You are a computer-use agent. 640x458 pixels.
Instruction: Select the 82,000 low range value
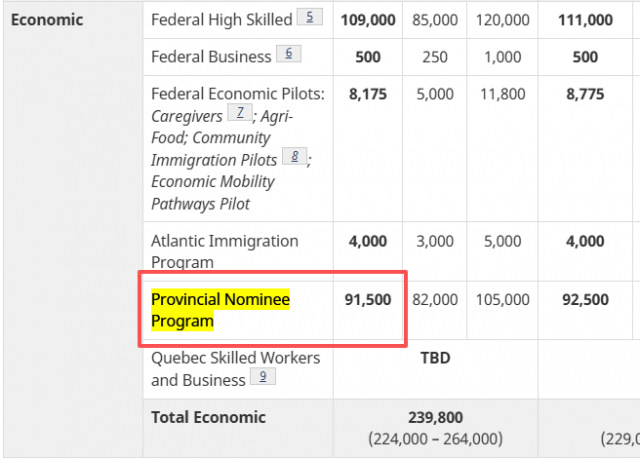(x=435, y=299)
